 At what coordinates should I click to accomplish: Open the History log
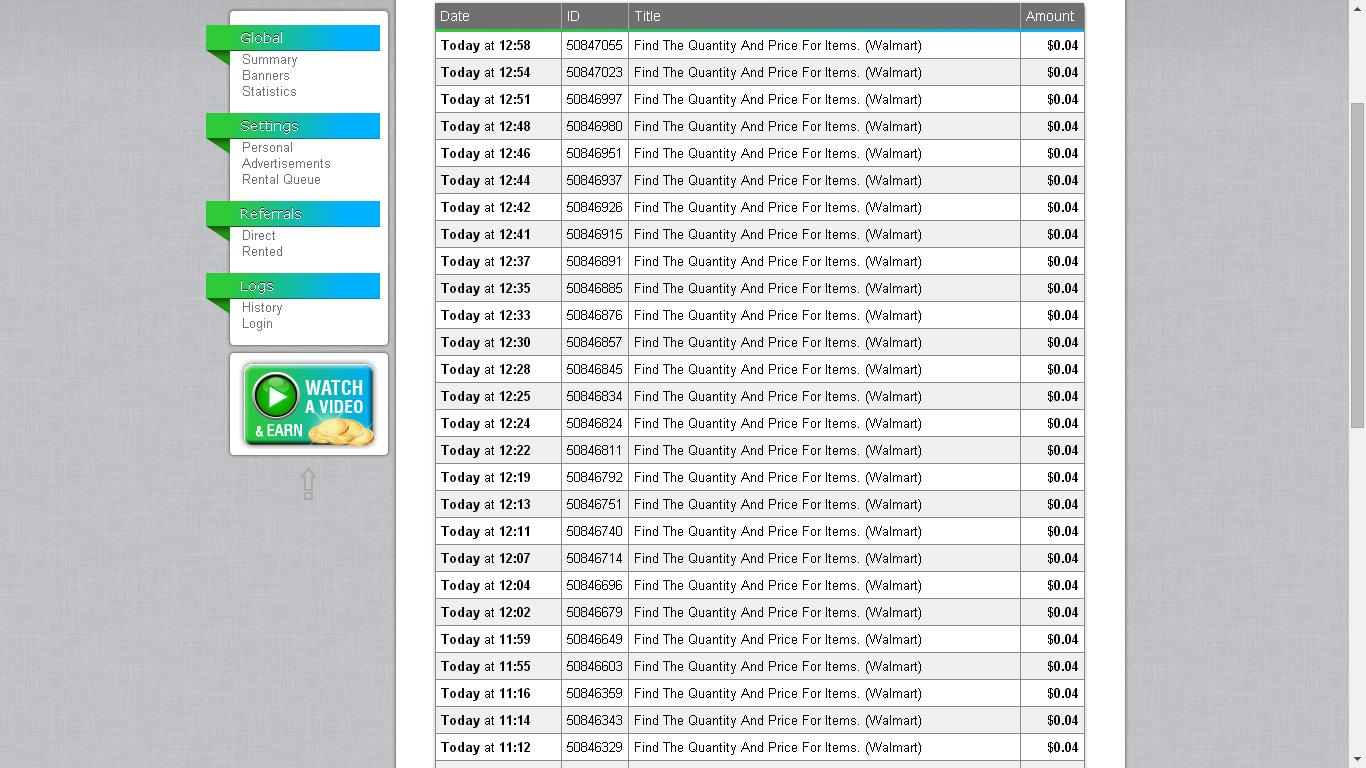point(262,308)
